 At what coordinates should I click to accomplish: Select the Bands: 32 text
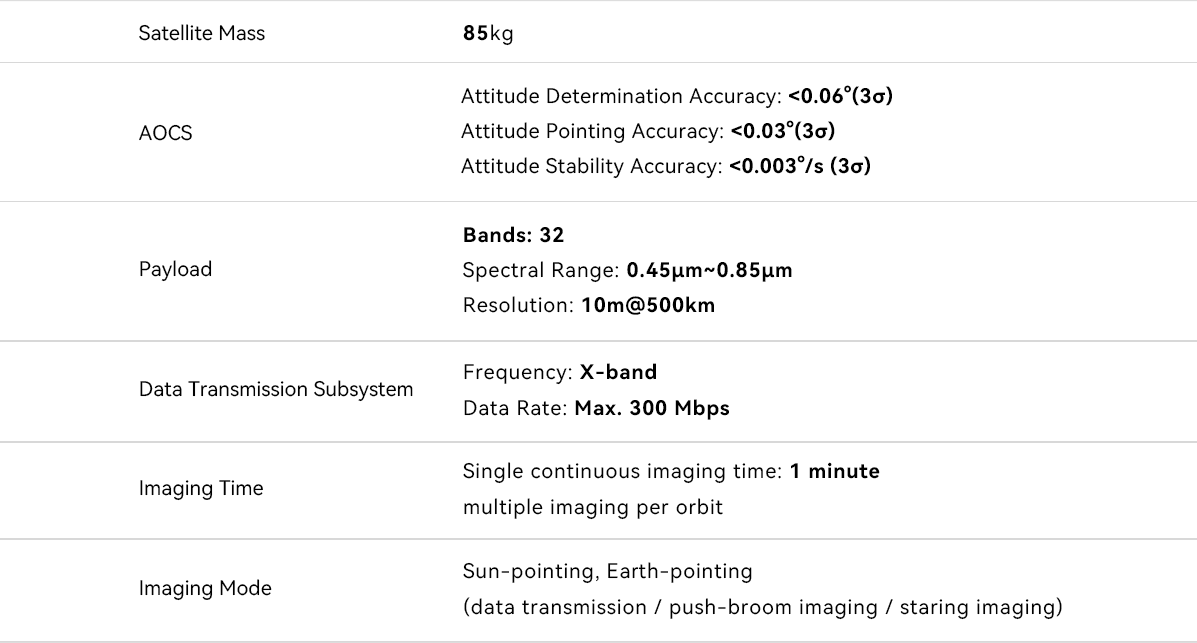tap(513, 235)
